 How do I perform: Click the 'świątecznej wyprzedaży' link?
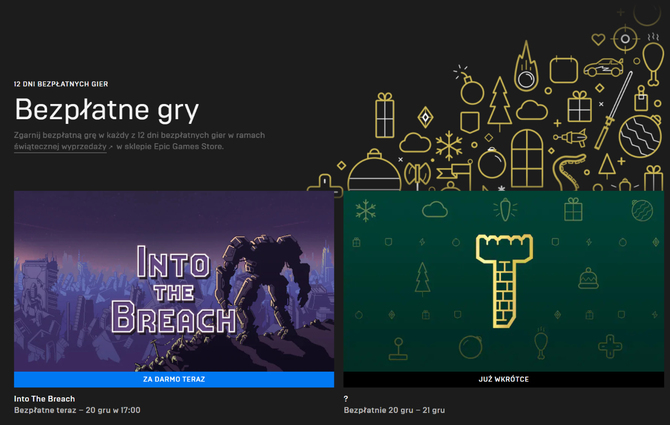tap(60, 147)
